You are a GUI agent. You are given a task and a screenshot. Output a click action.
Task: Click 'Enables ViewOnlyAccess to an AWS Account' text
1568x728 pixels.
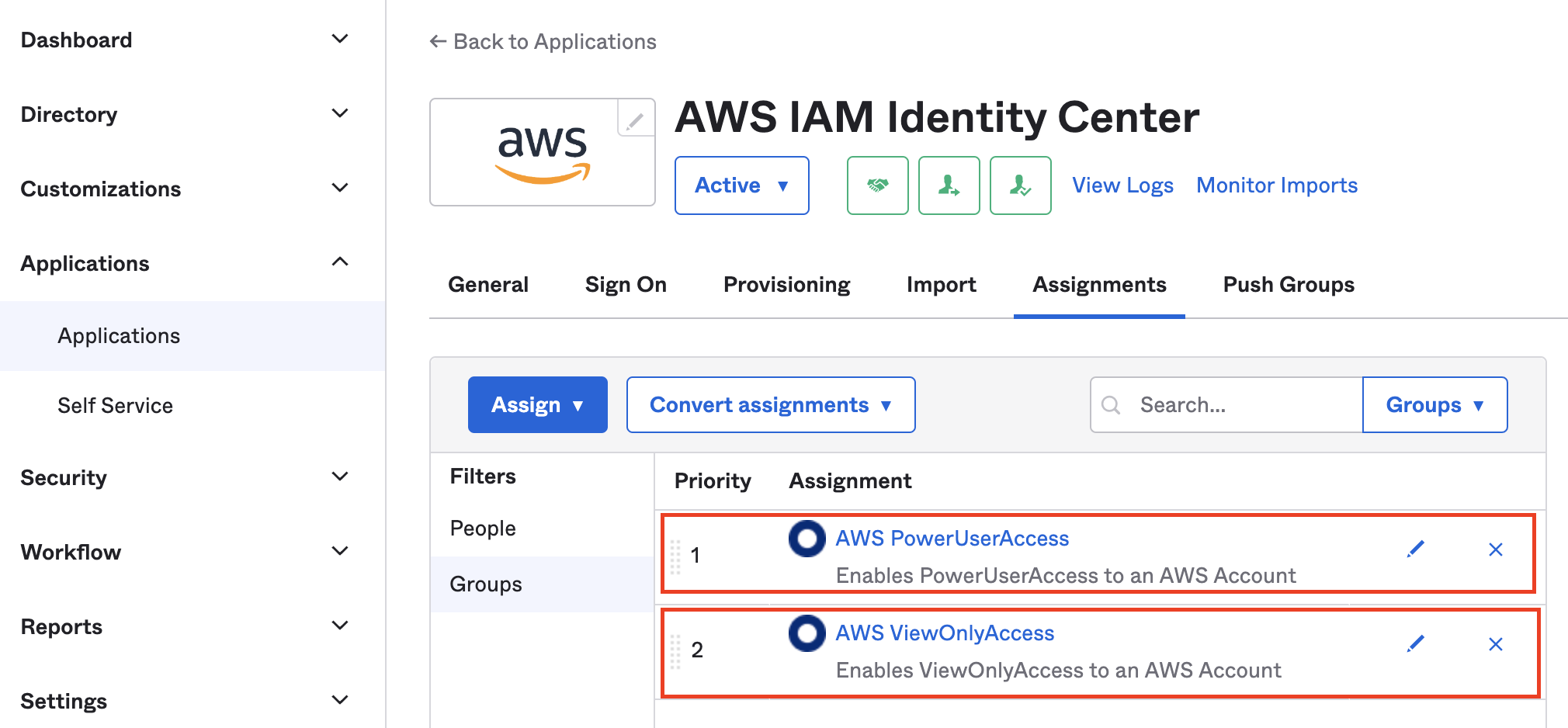(1058, 671)
